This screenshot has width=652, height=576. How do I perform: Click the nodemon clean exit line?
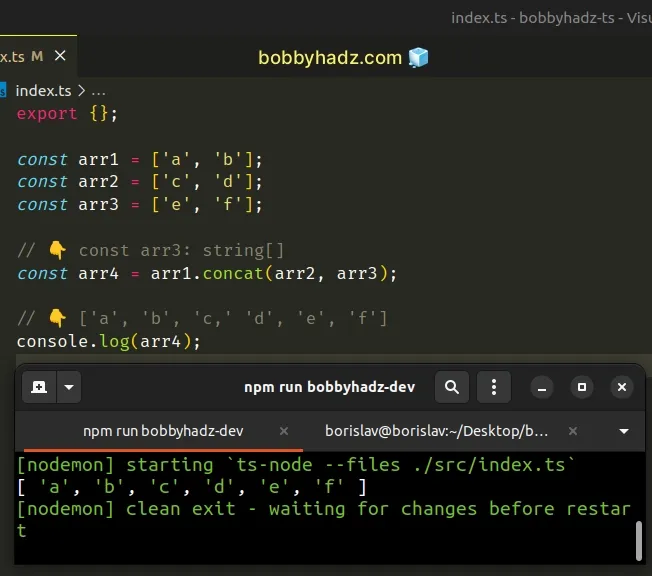[324, 519]
